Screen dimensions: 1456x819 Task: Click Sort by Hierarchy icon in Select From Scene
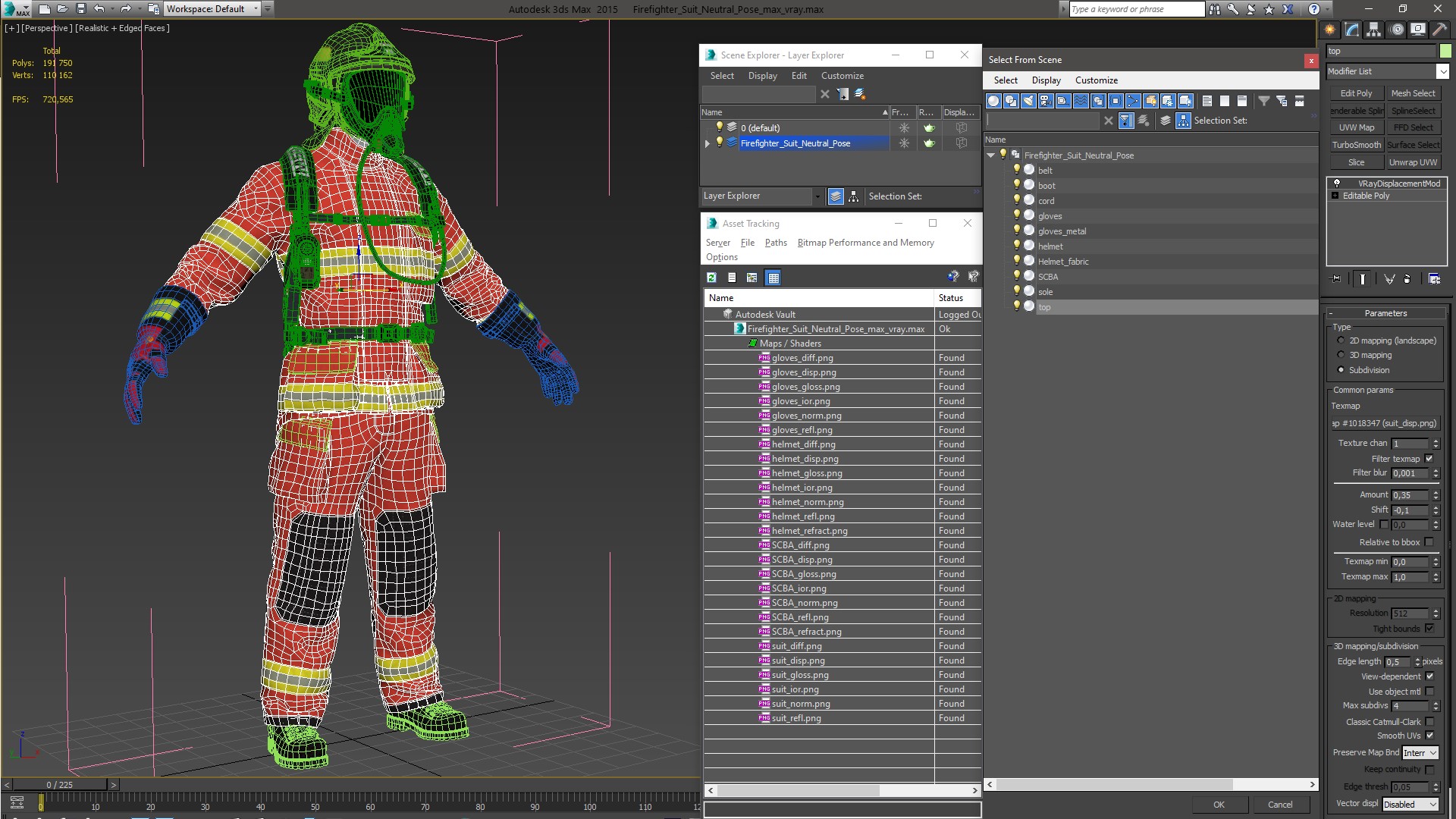(x=1184, y=121)
